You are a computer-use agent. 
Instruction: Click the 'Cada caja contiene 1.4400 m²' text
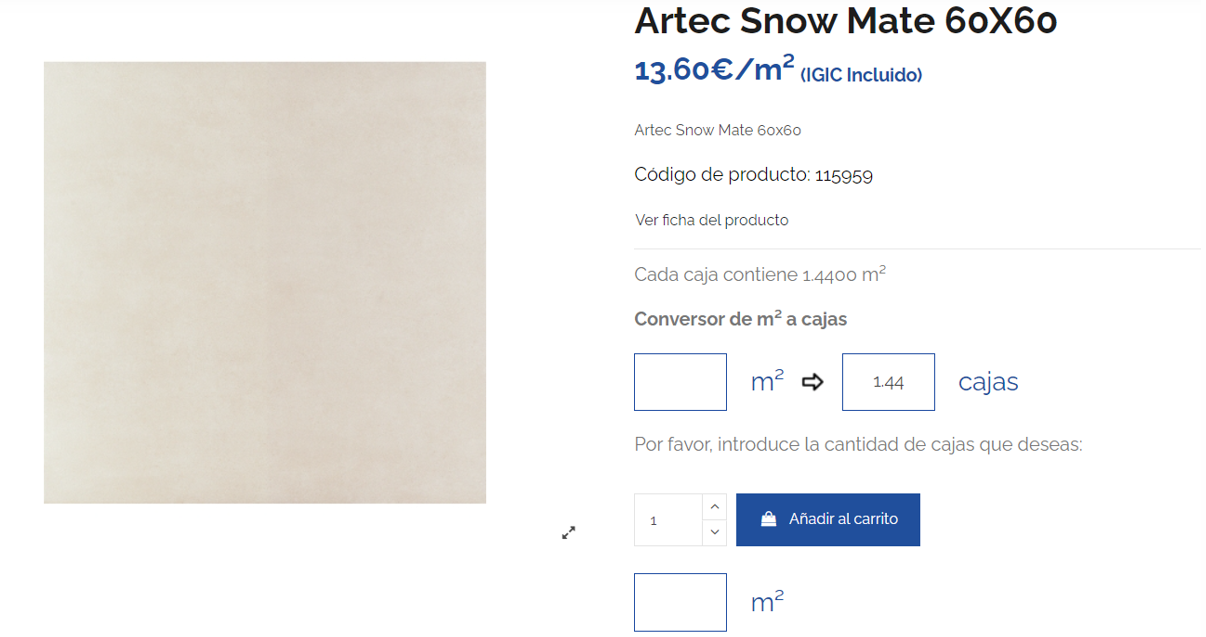click(x=760, y=275)
